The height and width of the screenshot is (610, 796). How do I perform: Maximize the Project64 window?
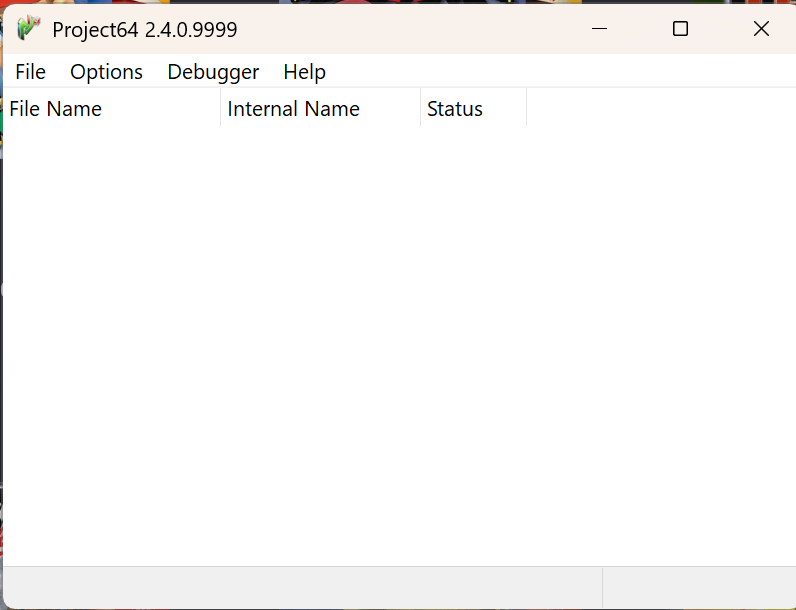pos(680,29)
